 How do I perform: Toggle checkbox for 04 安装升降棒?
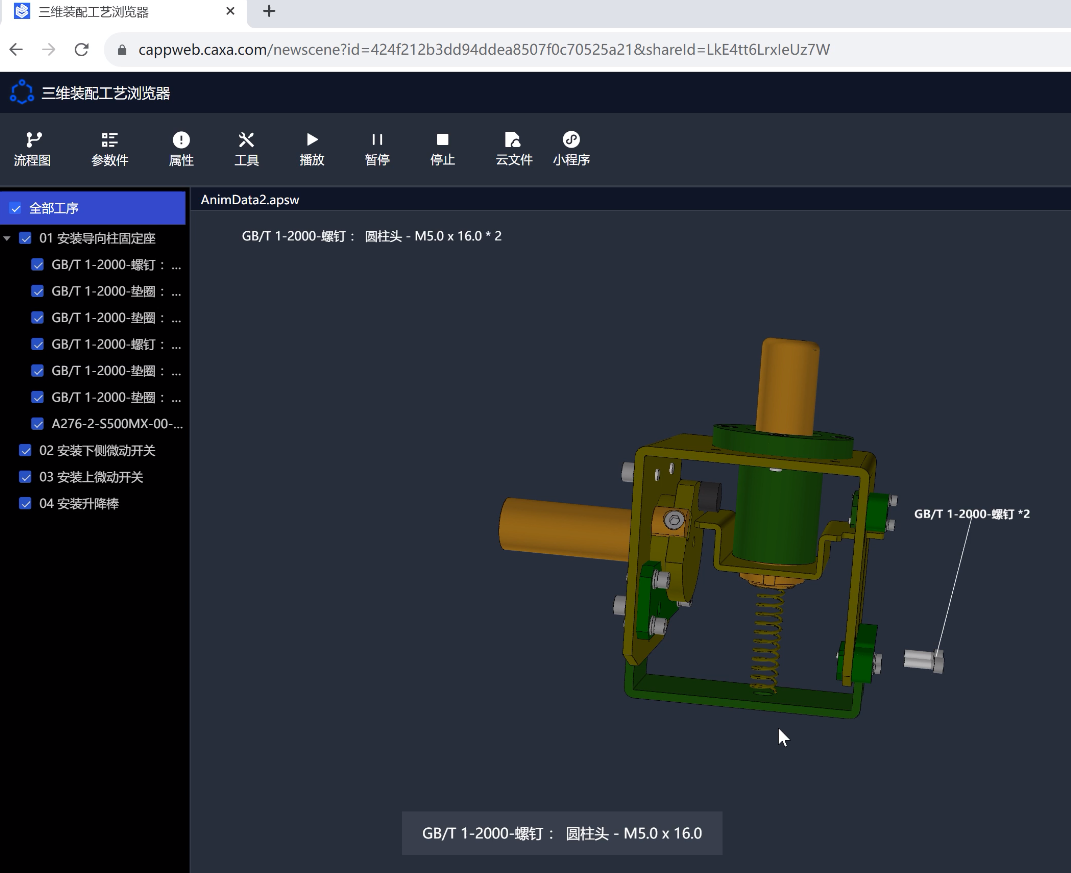[x=26, y=504]
